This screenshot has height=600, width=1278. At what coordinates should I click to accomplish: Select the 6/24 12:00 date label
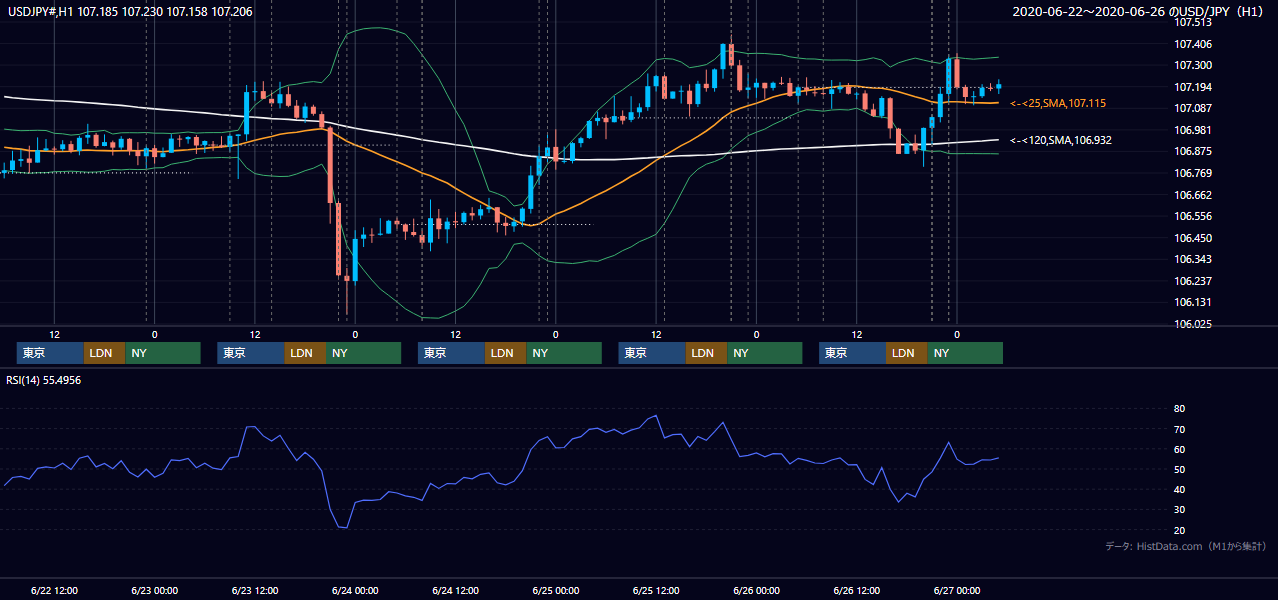[x=456, y=590]
